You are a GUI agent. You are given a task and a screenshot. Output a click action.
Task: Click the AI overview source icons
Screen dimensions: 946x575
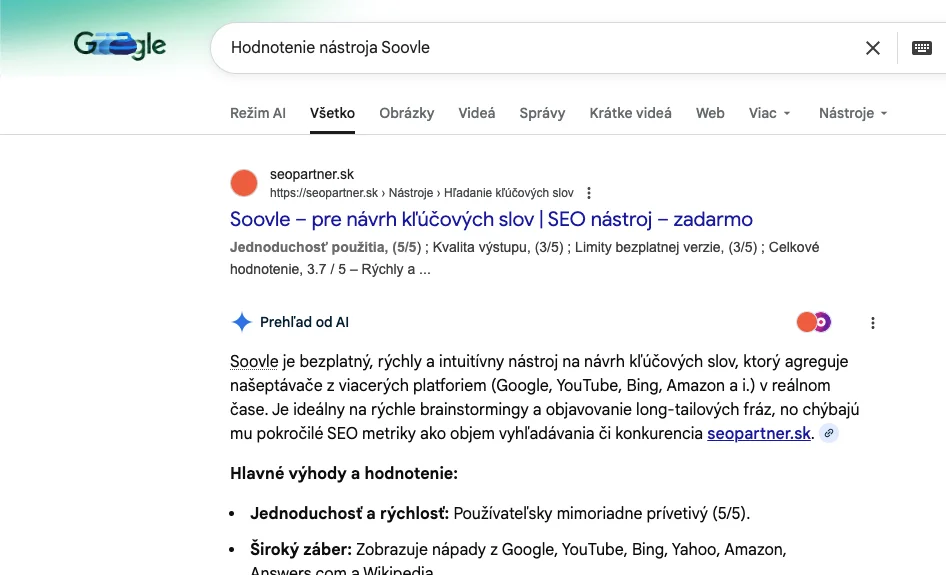813,322
